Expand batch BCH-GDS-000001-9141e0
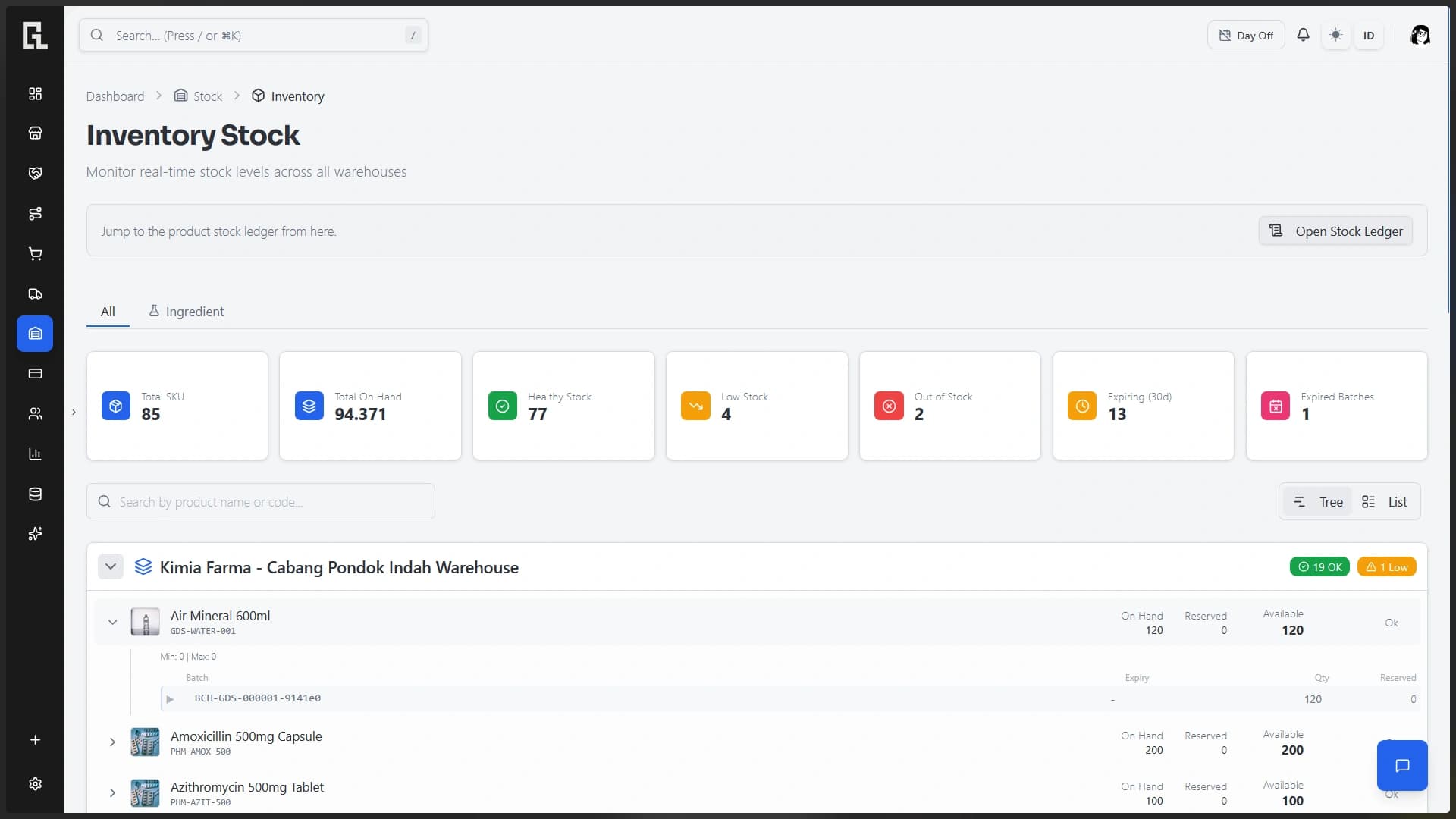The width and height of the screenshot is (1456, 819). pyautogui.click(x=170, y=699)
